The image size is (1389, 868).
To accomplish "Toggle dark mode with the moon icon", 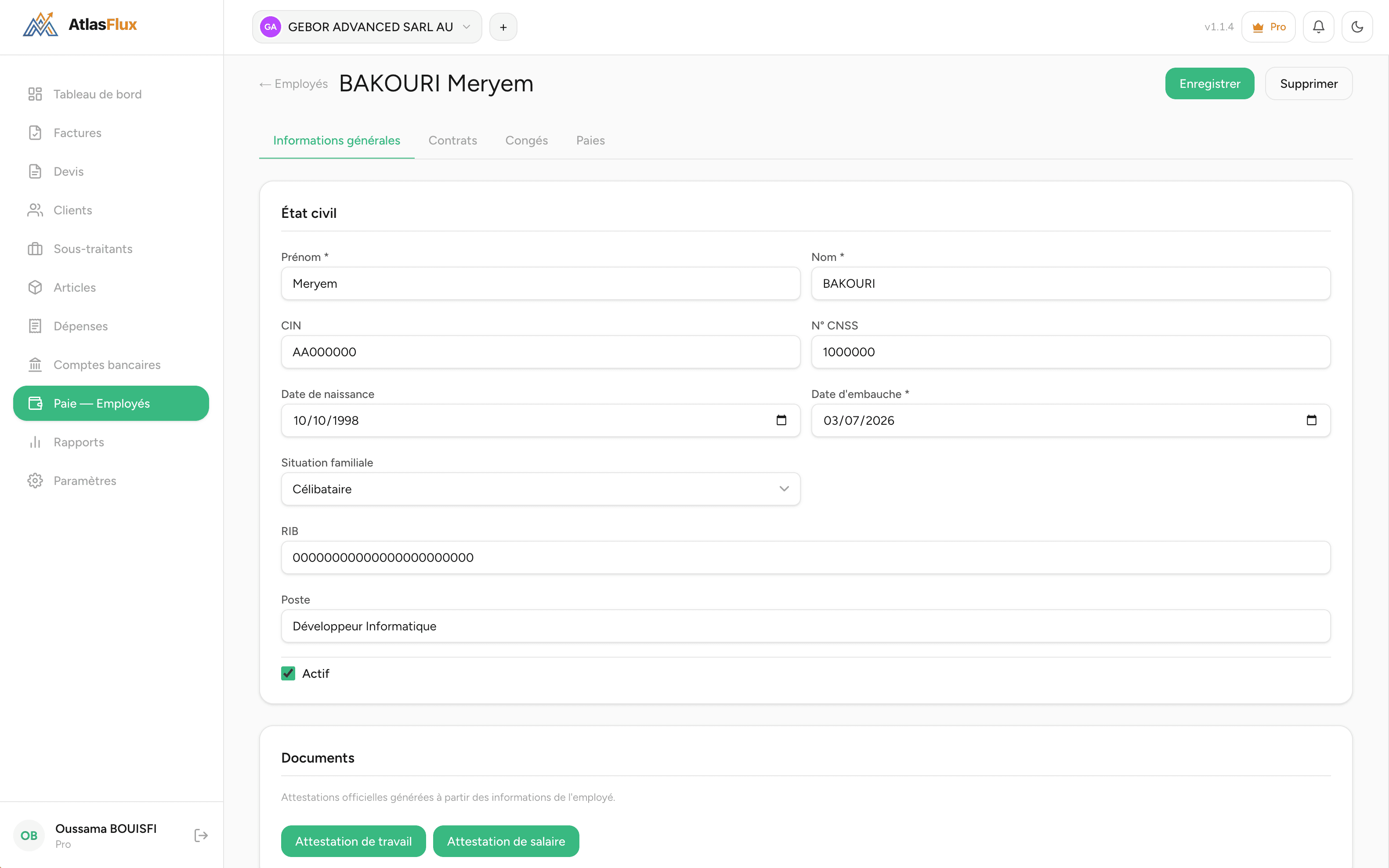I will (x=1357, y=27).
